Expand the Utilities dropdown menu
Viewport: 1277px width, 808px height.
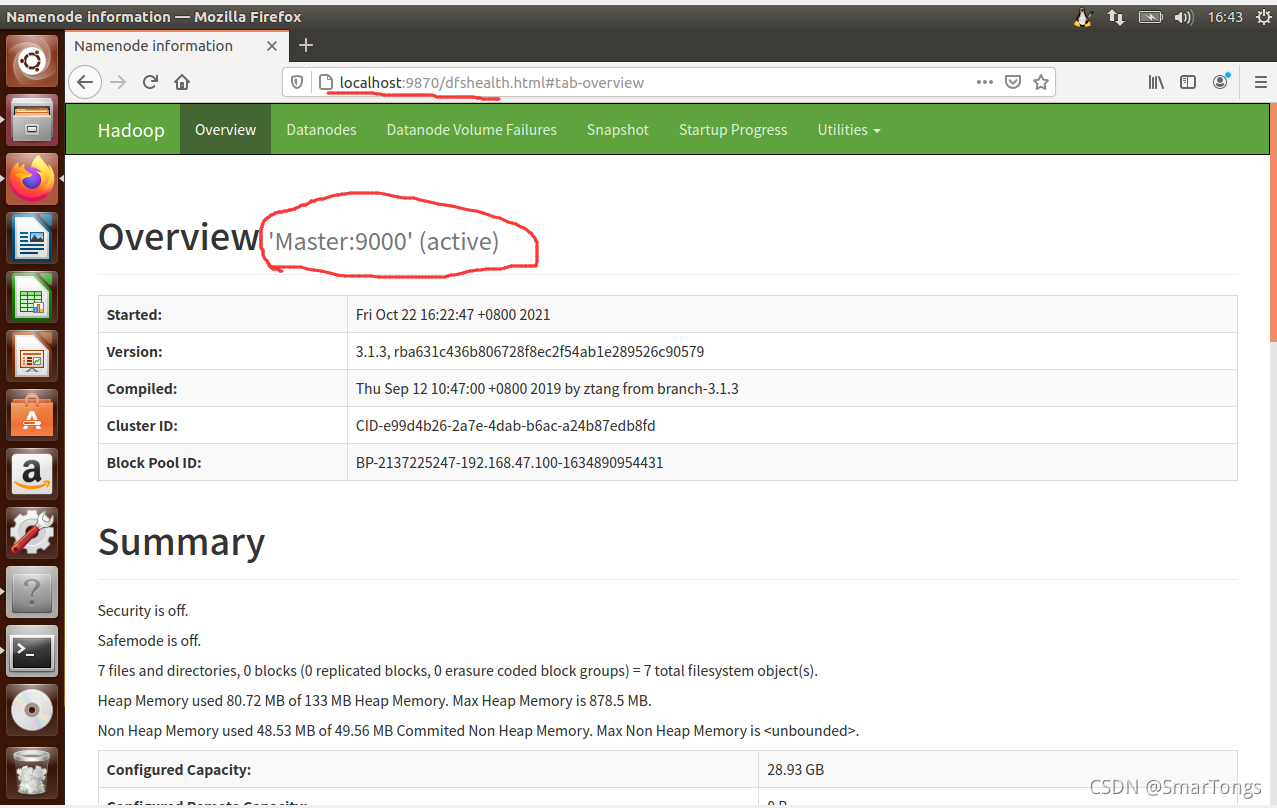coord(847,129)
